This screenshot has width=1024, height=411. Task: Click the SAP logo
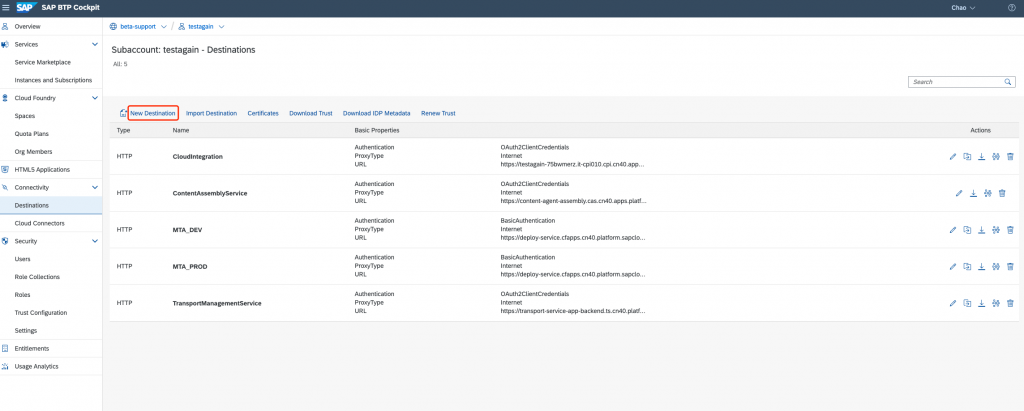[25, 7]
